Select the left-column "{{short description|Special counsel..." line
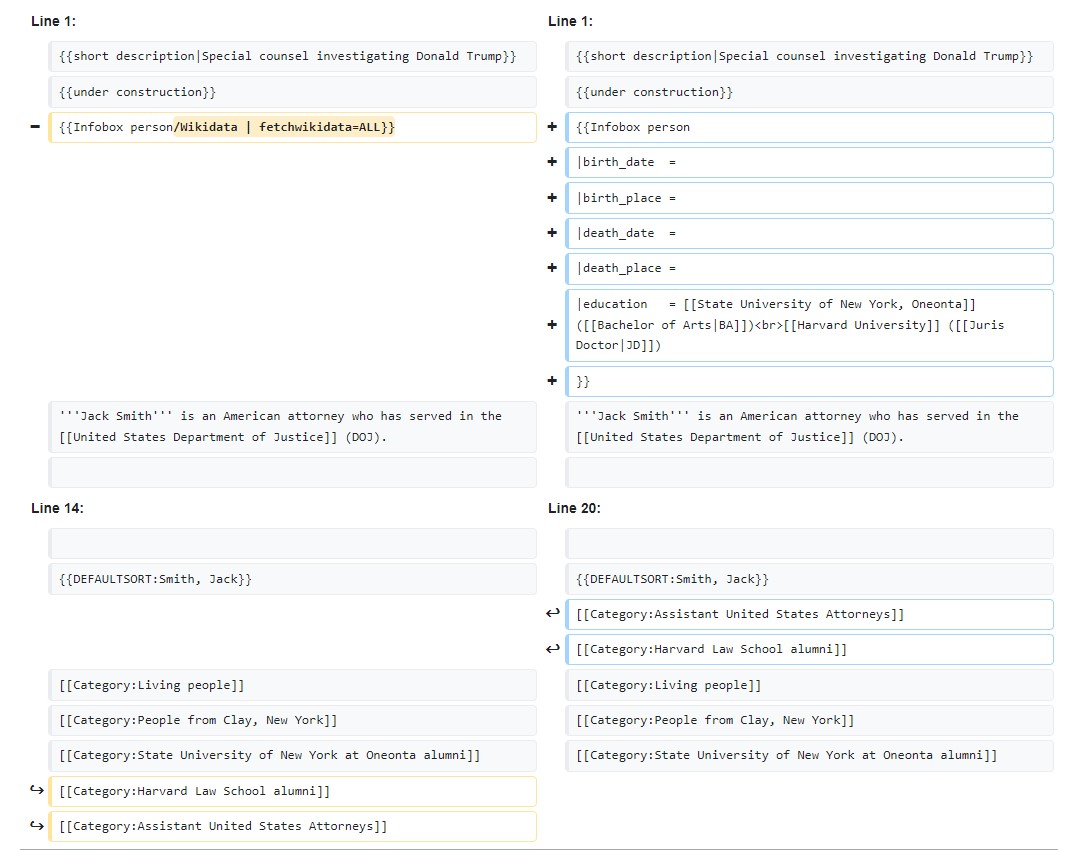 [293, 56]
